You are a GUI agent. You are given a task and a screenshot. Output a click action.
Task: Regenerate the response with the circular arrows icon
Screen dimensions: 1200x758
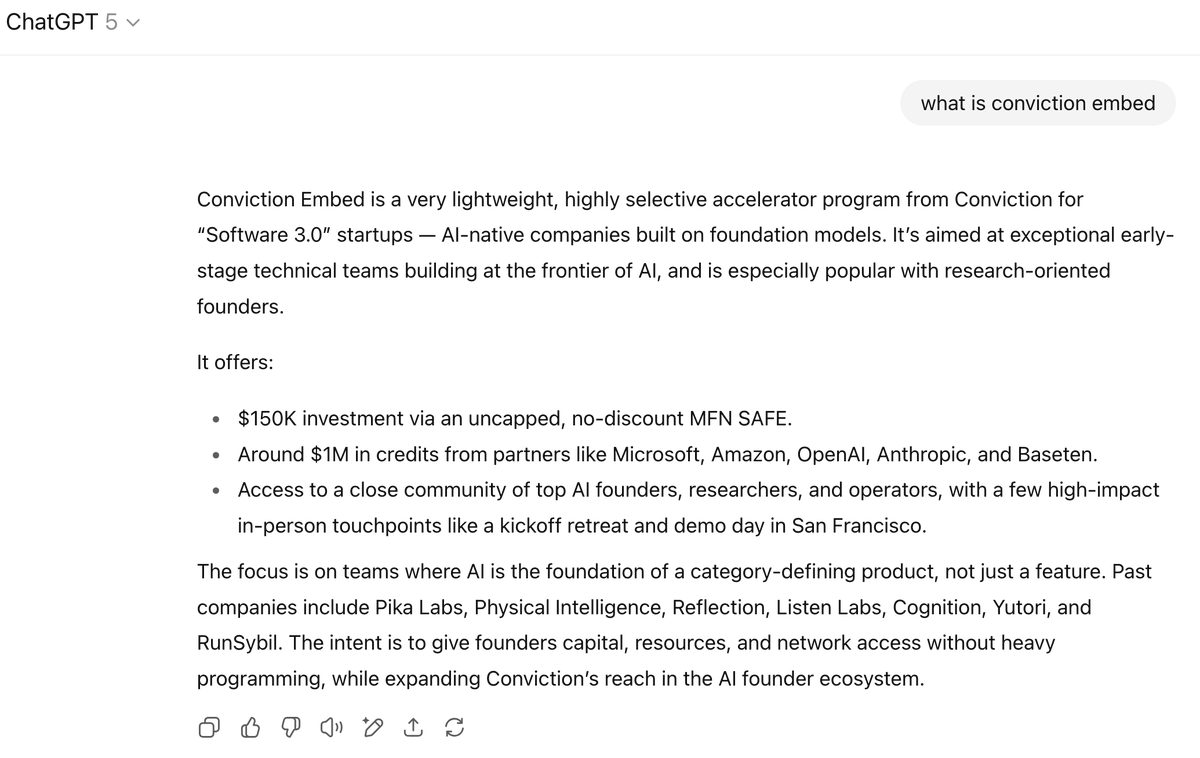453,728
